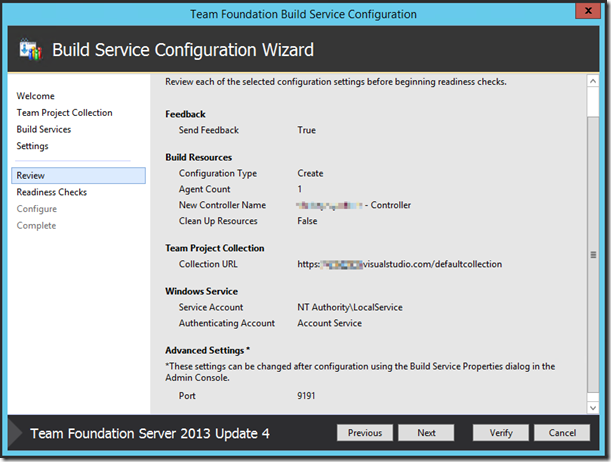The height and width of the screenshot is (462, 611).
Task: Click the Agent Count value 1
Action: click(x=300, y=189)
